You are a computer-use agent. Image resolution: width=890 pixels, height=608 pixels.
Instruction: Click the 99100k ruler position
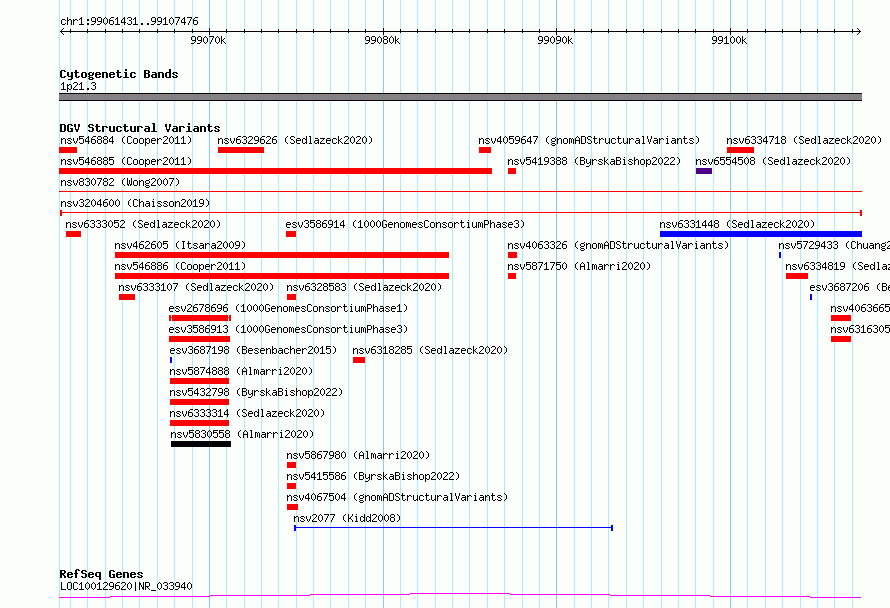tap(729, 40)
